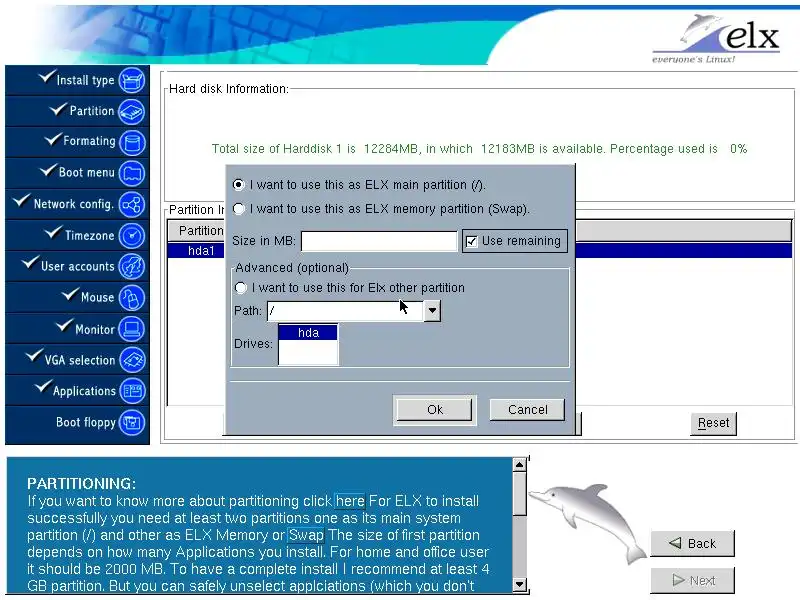Viewport: 800px width, 600px height.
Task: Click the Monitor computer icon
Action: [x=132, y=329]
